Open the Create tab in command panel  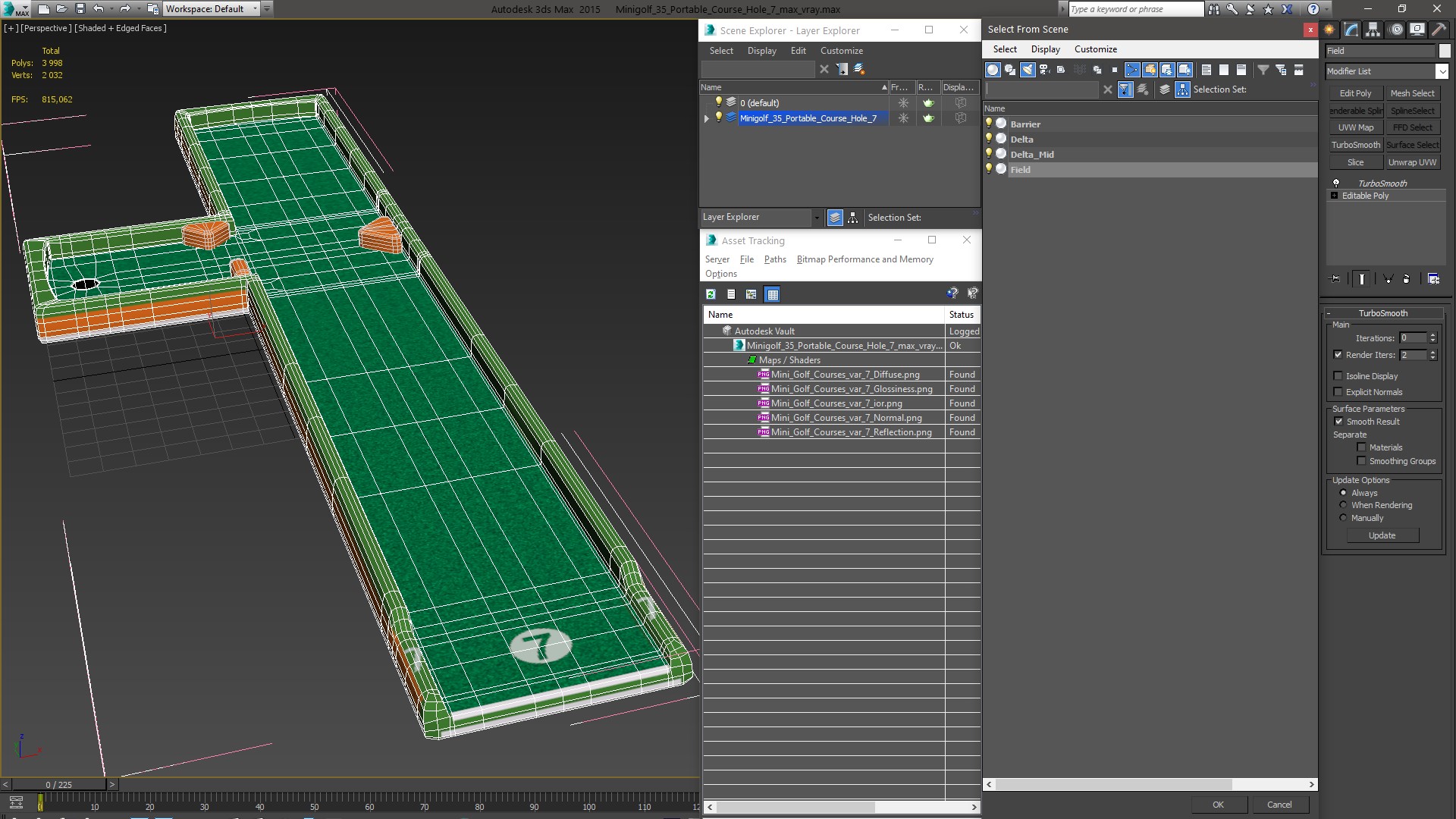point(1329,30)
